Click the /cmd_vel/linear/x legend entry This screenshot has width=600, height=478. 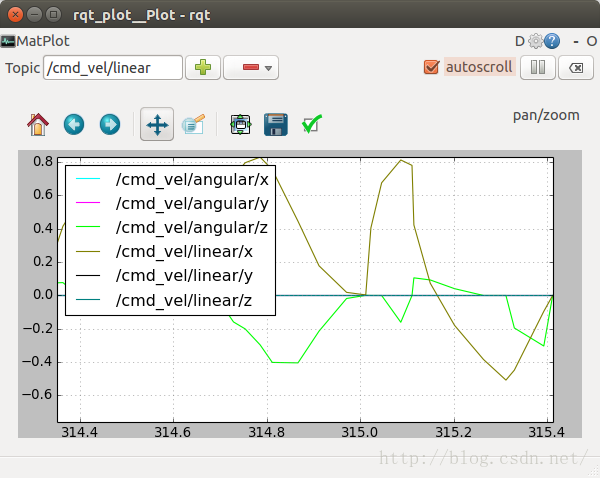tap(184, 252)
